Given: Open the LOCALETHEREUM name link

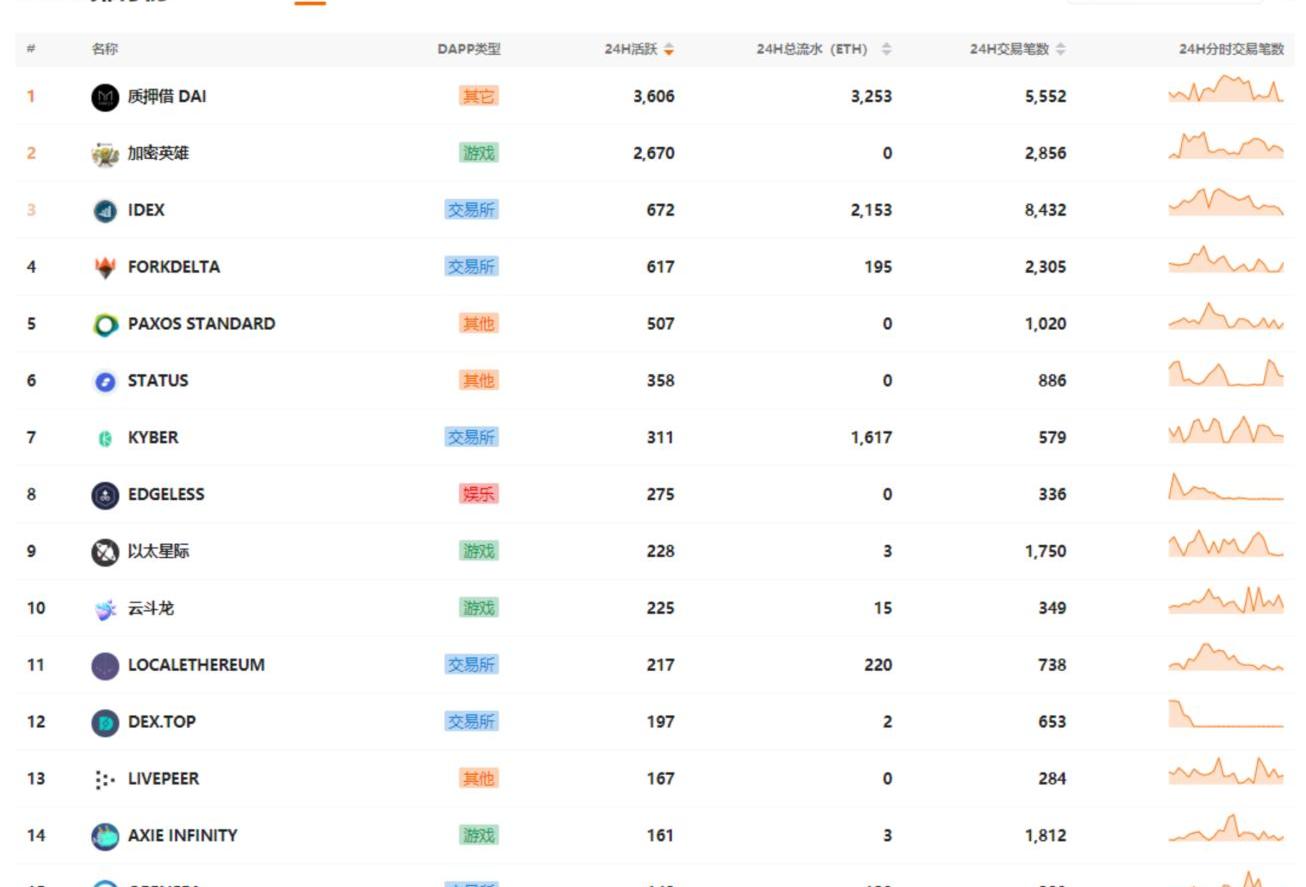Looking at the screenshot, I should tap(196, 665).
